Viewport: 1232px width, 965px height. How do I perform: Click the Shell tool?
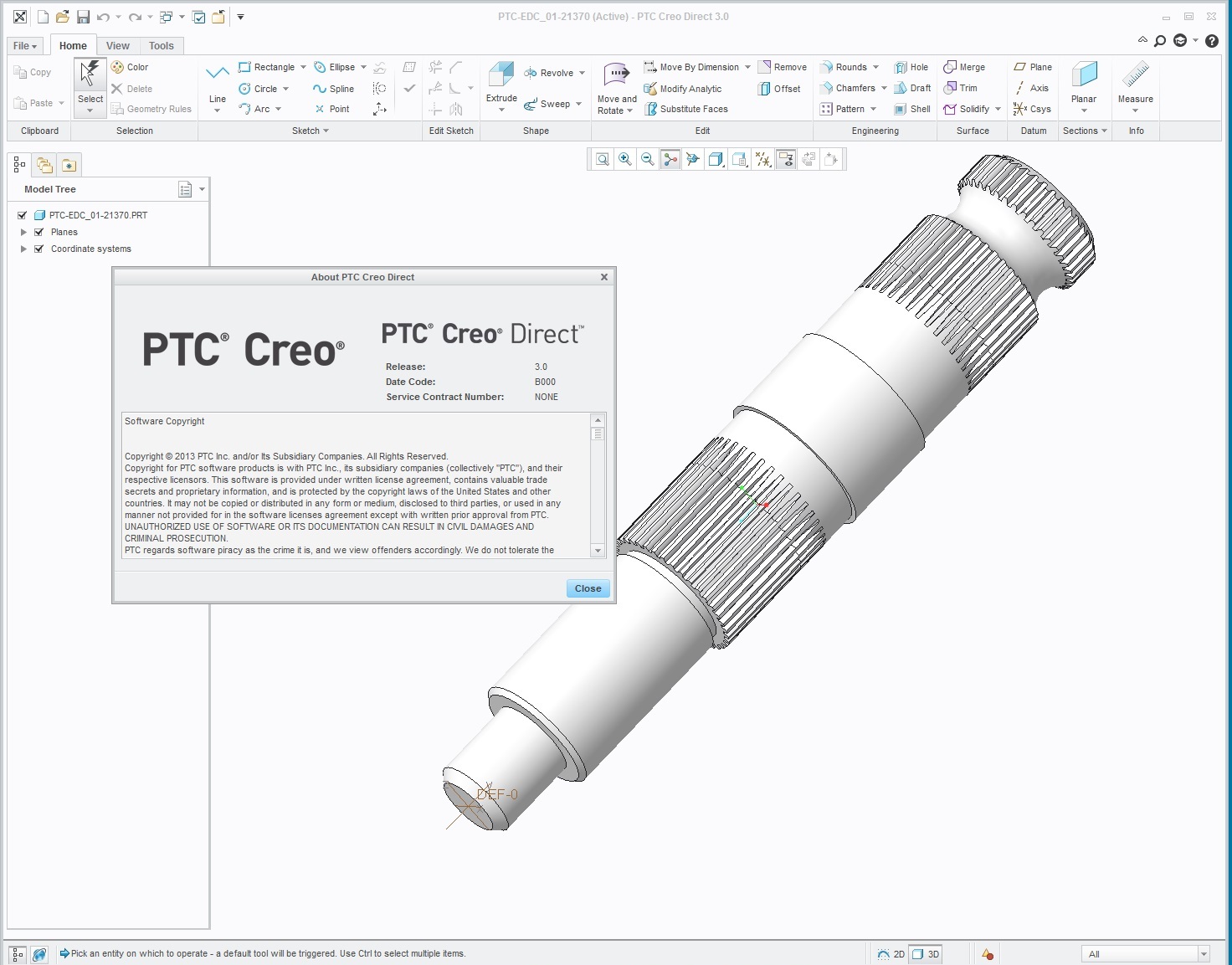click(x=912, y=109)
